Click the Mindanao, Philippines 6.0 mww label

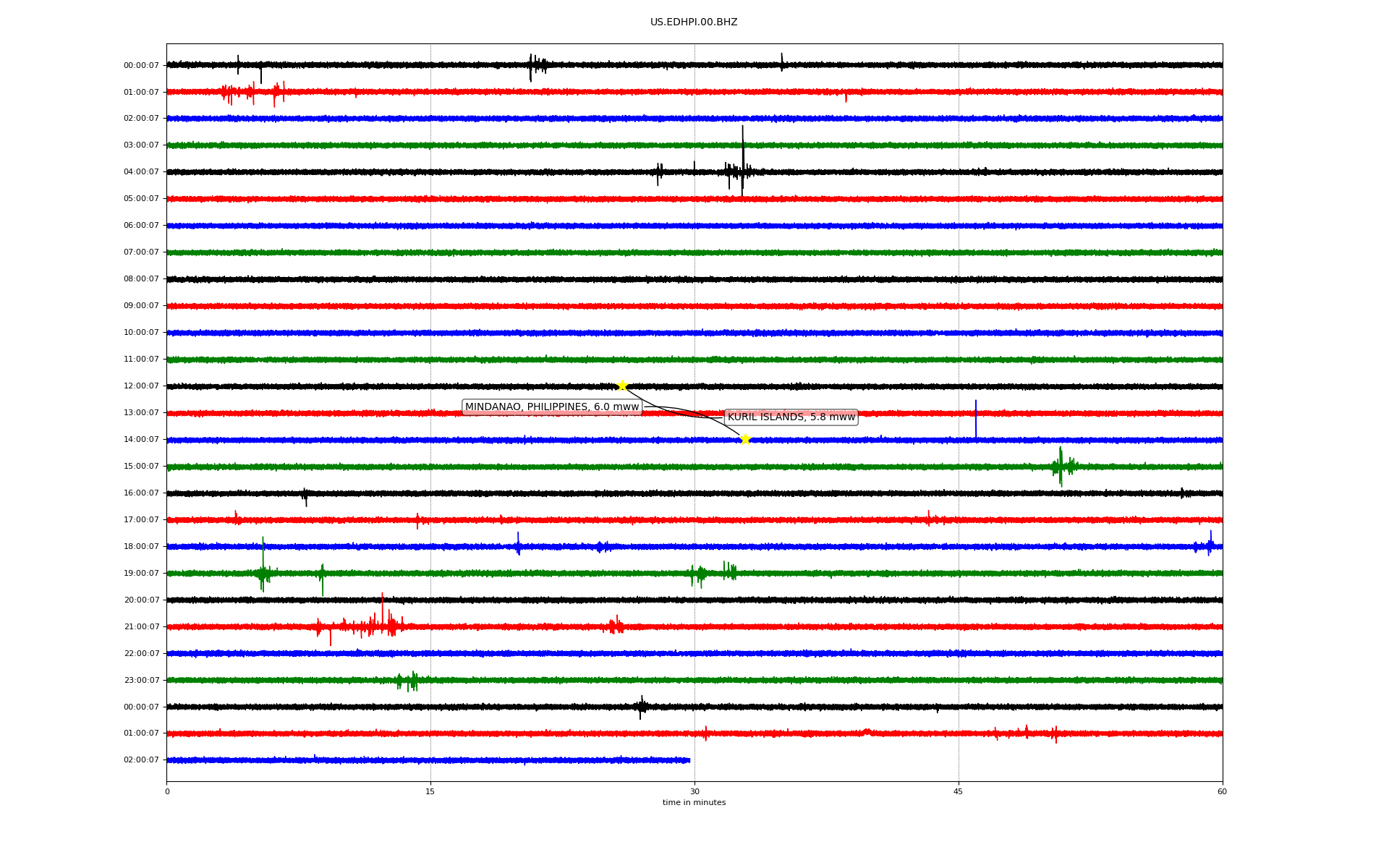coord(552,407)
